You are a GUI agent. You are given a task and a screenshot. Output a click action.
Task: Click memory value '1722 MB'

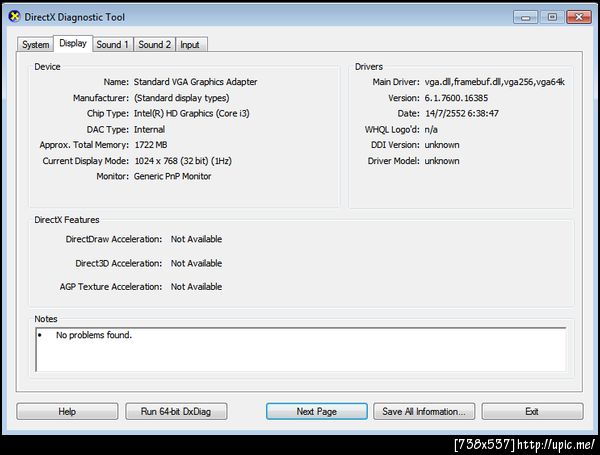(x=151, y=145)
